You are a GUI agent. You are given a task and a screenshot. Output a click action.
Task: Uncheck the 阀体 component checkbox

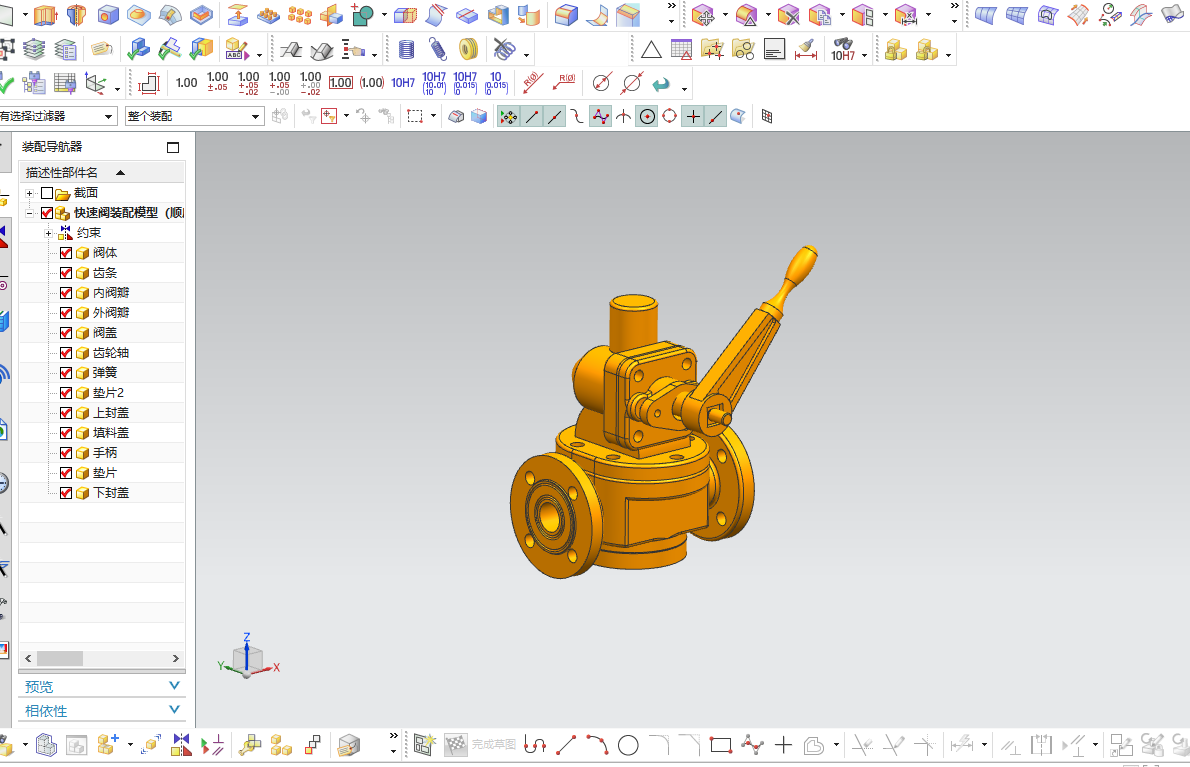click(66, 253)
